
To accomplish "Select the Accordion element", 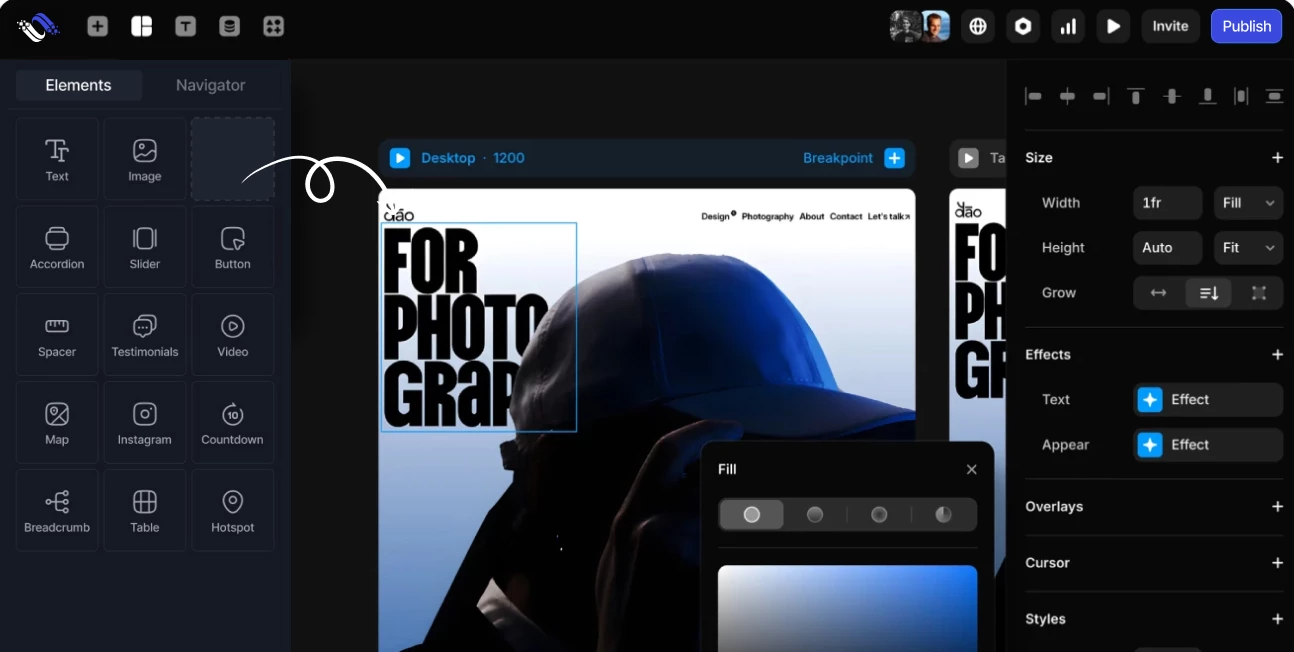I will tap(57, 247).
